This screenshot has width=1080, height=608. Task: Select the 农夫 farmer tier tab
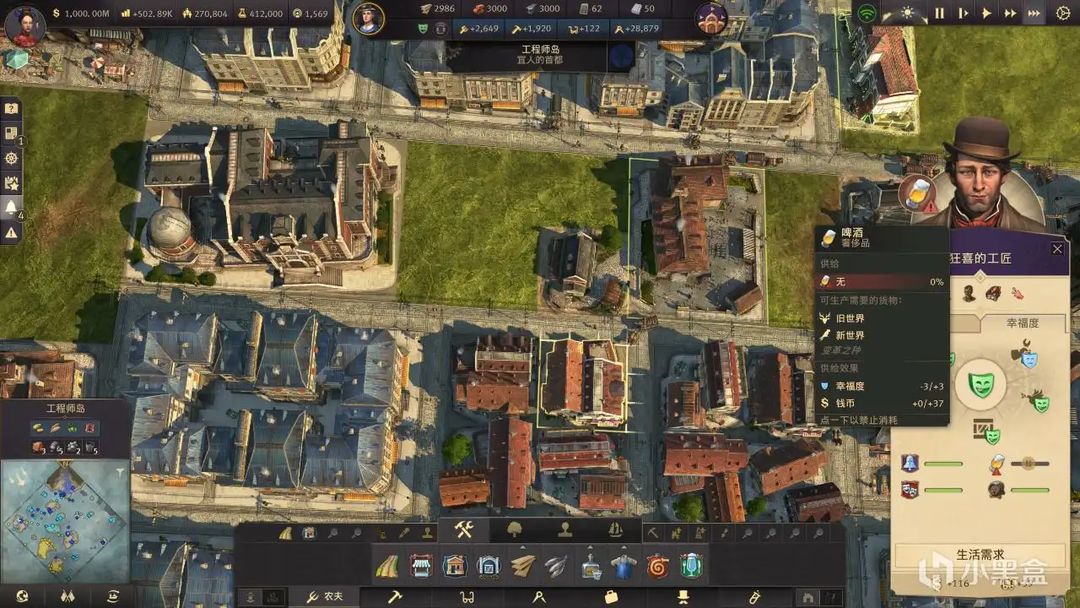click(324, 597)
